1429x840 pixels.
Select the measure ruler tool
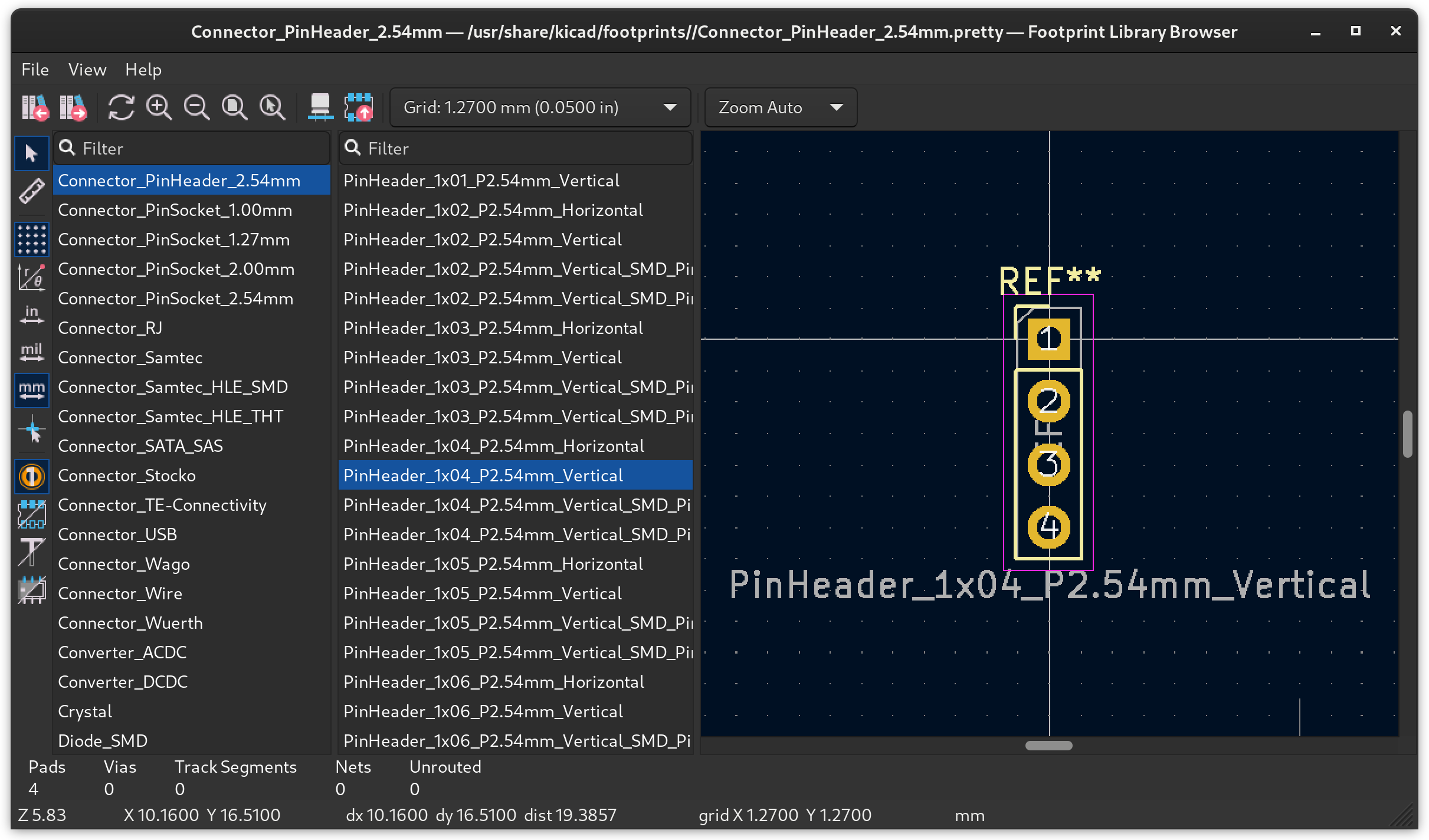click(x=32, y=191)
